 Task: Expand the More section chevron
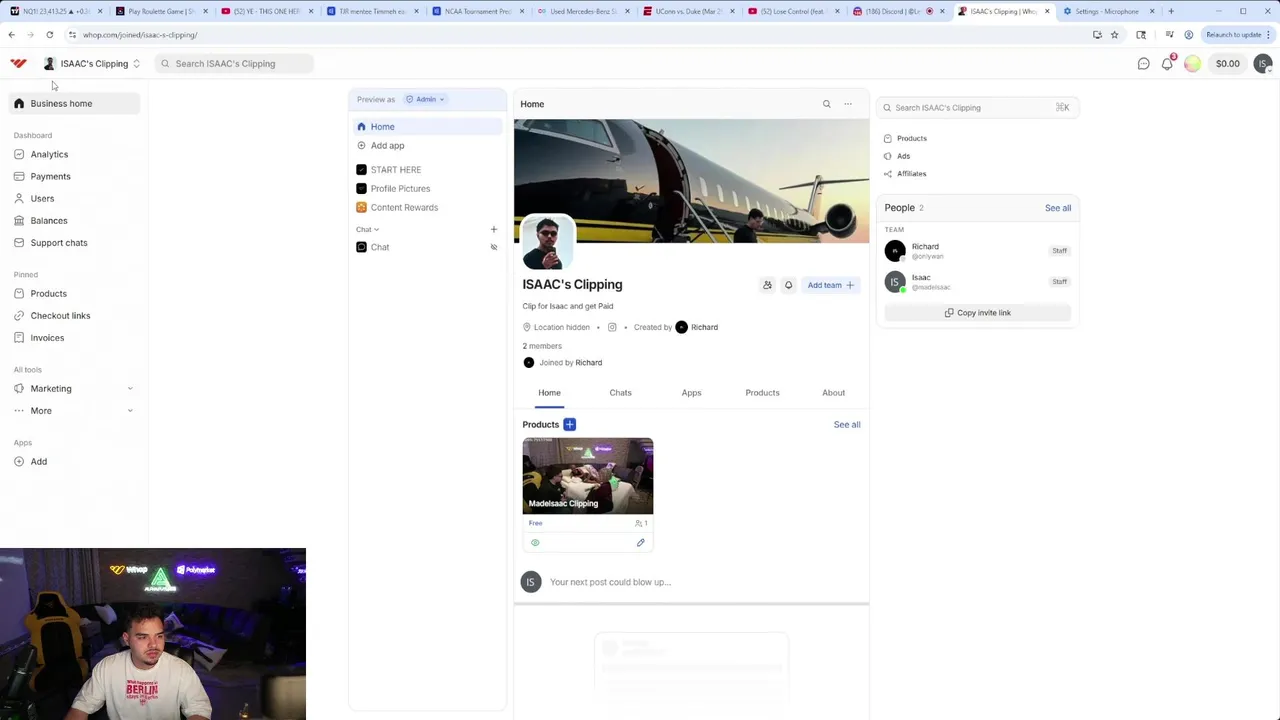(x=130, y=411)
